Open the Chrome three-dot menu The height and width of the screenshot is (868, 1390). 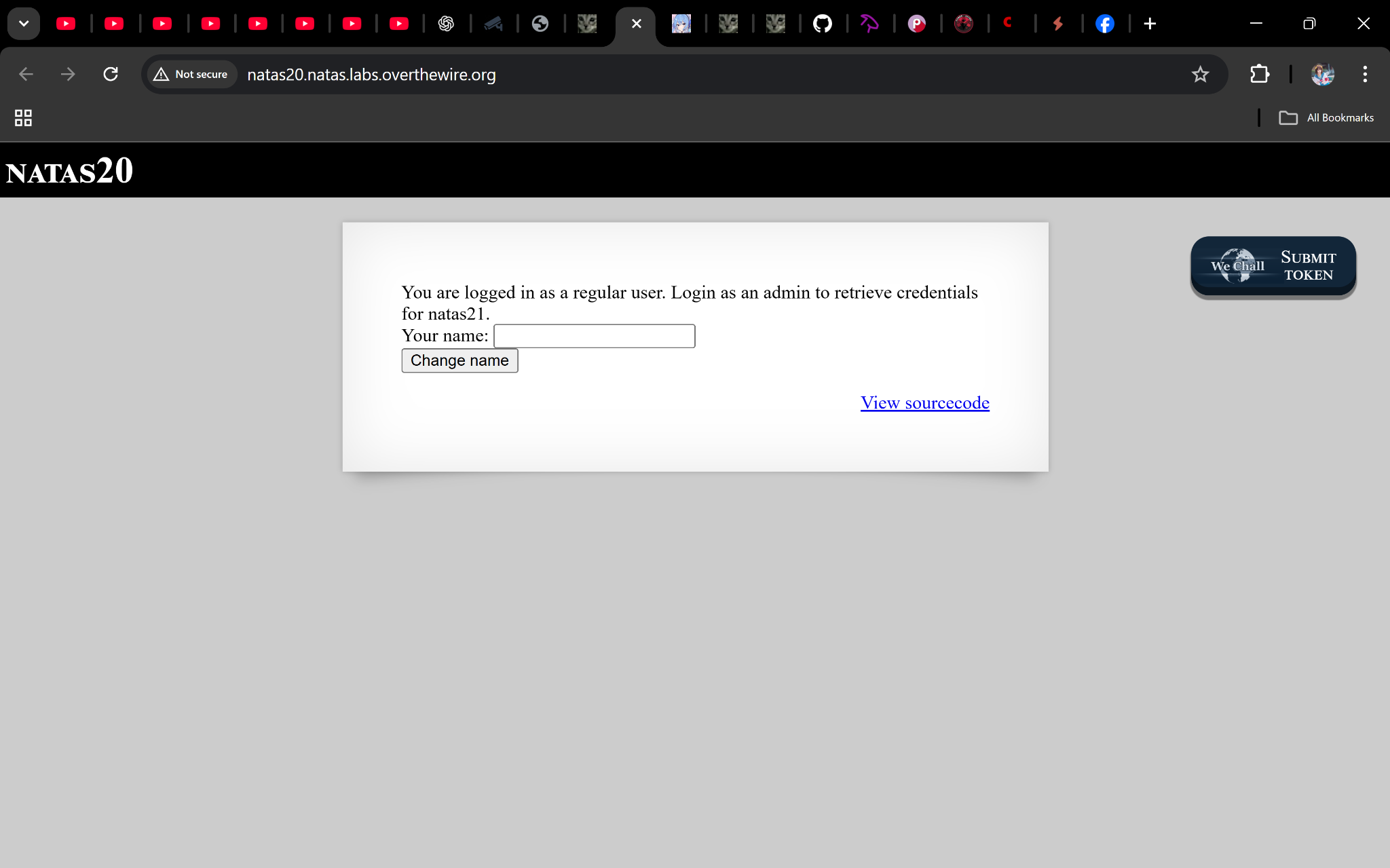[1365, 74]
